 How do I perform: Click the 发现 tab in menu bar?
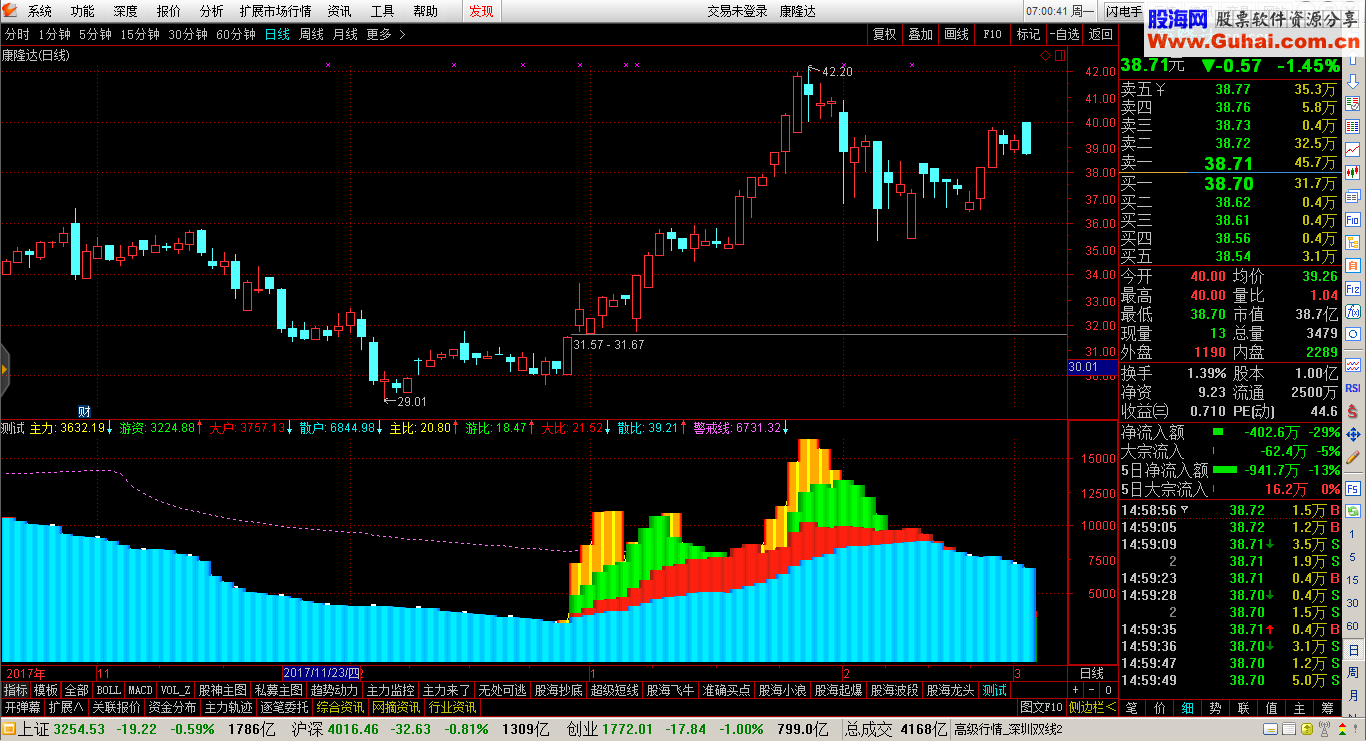point(481,11)
